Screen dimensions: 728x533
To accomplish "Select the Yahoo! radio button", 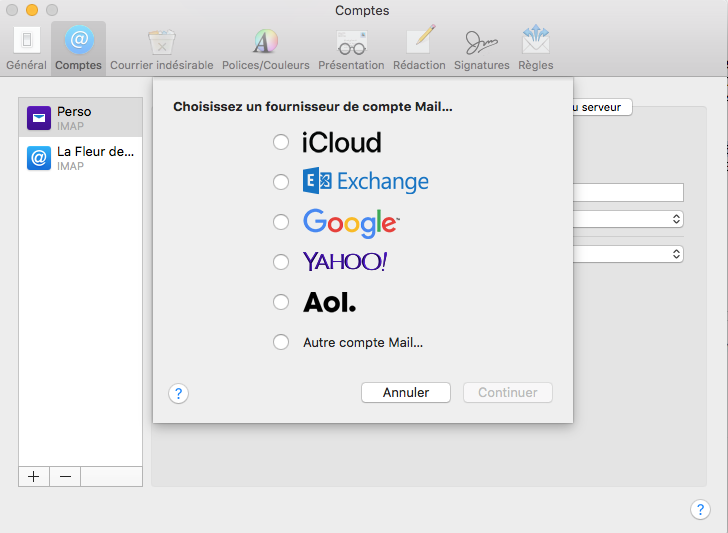I will click(281, 261).
